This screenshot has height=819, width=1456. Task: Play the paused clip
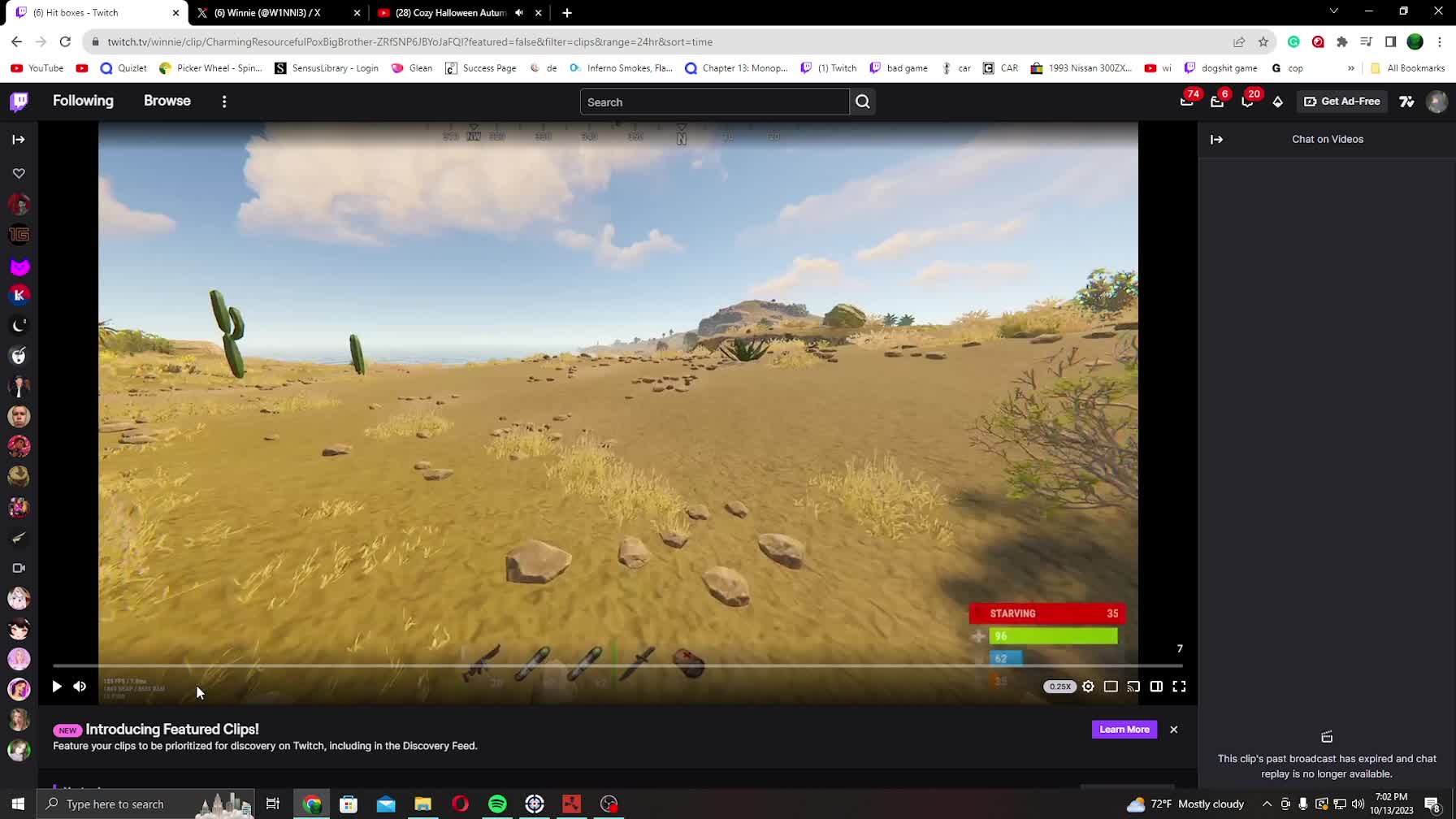tap(57, 687)
